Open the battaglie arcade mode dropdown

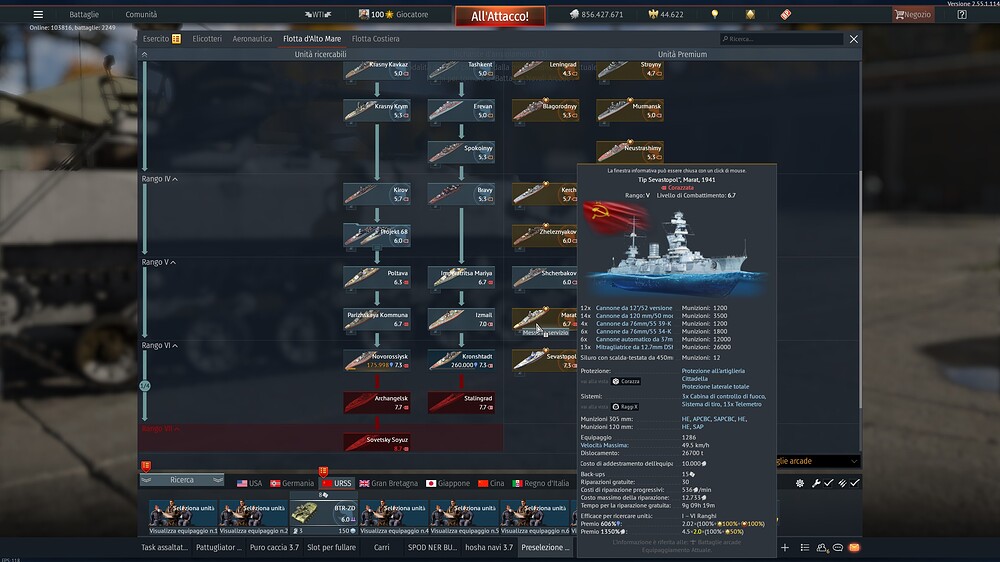click(818, 461)
